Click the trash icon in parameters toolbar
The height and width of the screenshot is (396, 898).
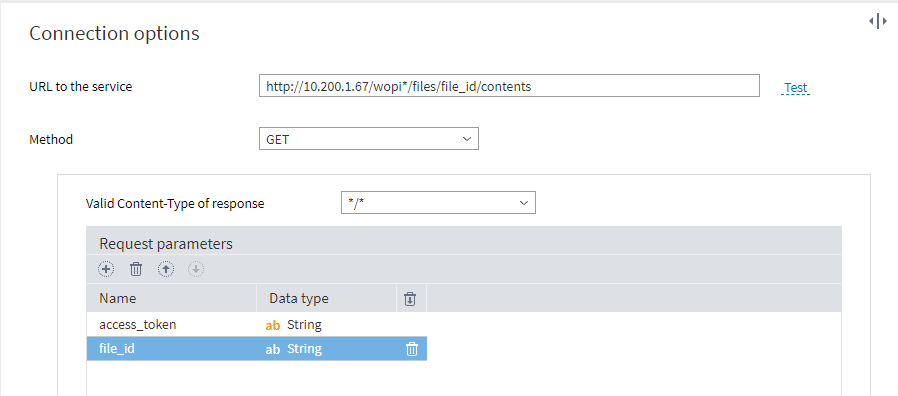pos(136,269)
